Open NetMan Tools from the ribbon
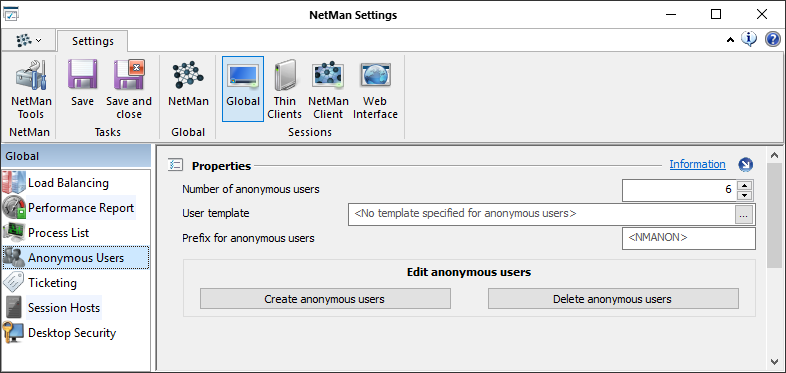The height and width of the screenshot is (373, 786). tap(31, 90)
